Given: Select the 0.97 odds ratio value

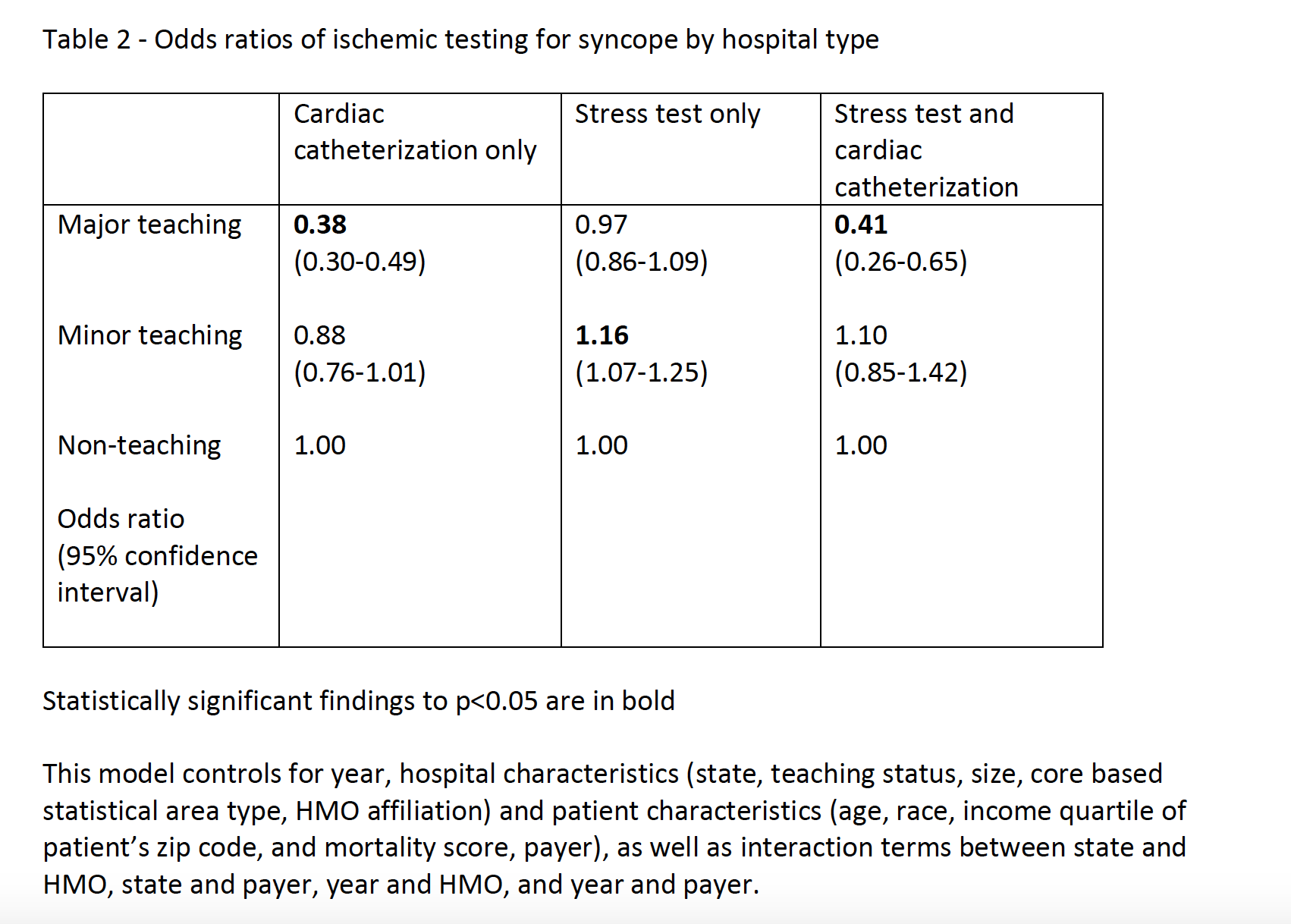Looking at the screenshot, I should point(602,225).
